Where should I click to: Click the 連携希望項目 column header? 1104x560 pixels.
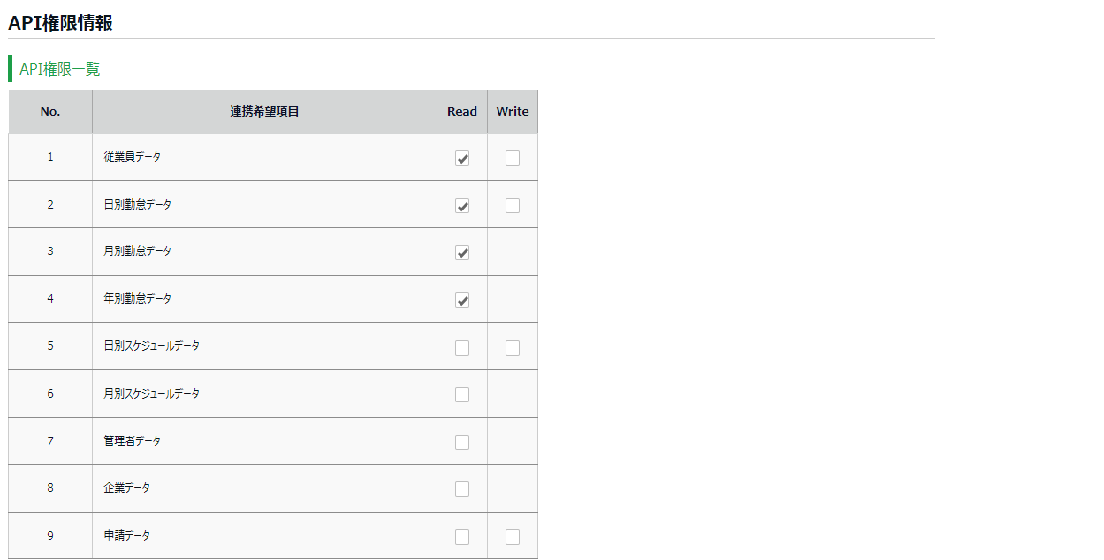pos(265,112)
